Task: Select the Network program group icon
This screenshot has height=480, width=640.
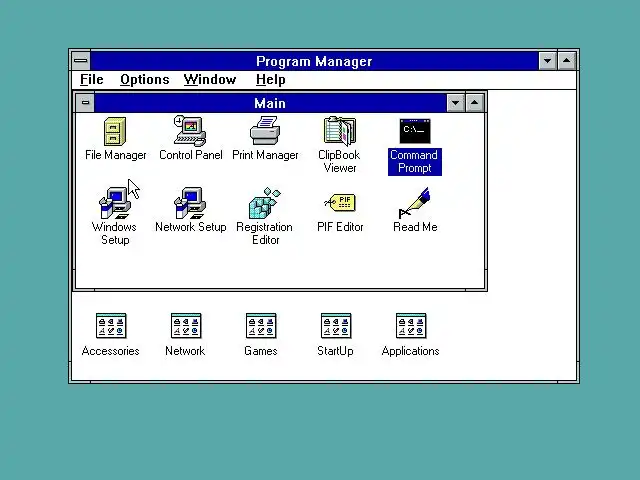Action: point(186,326)
